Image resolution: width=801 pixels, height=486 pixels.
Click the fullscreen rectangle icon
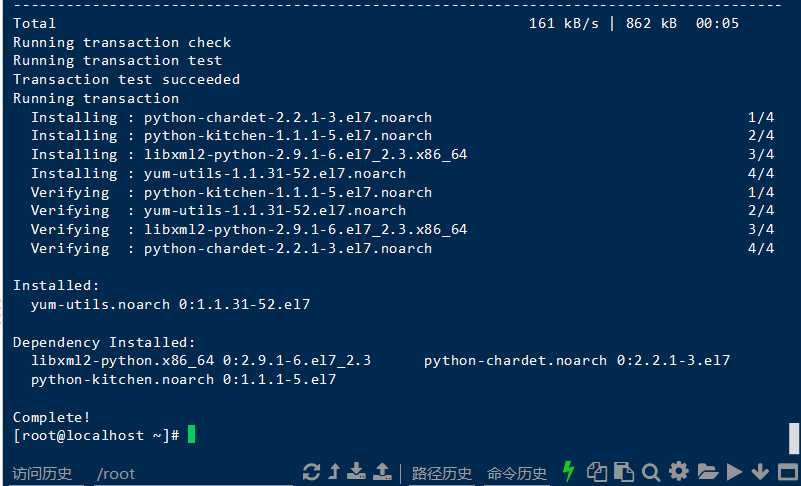click(x=789, y=472)
